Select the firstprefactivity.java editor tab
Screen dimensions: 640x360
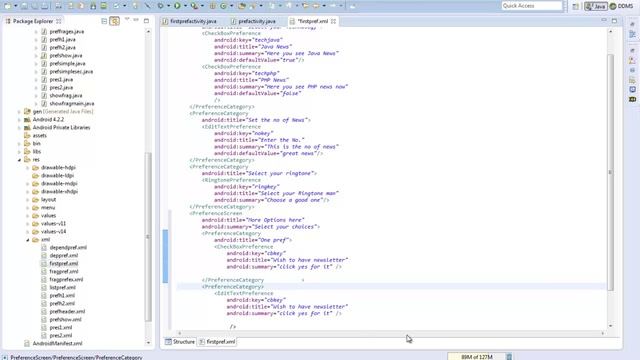190,21
